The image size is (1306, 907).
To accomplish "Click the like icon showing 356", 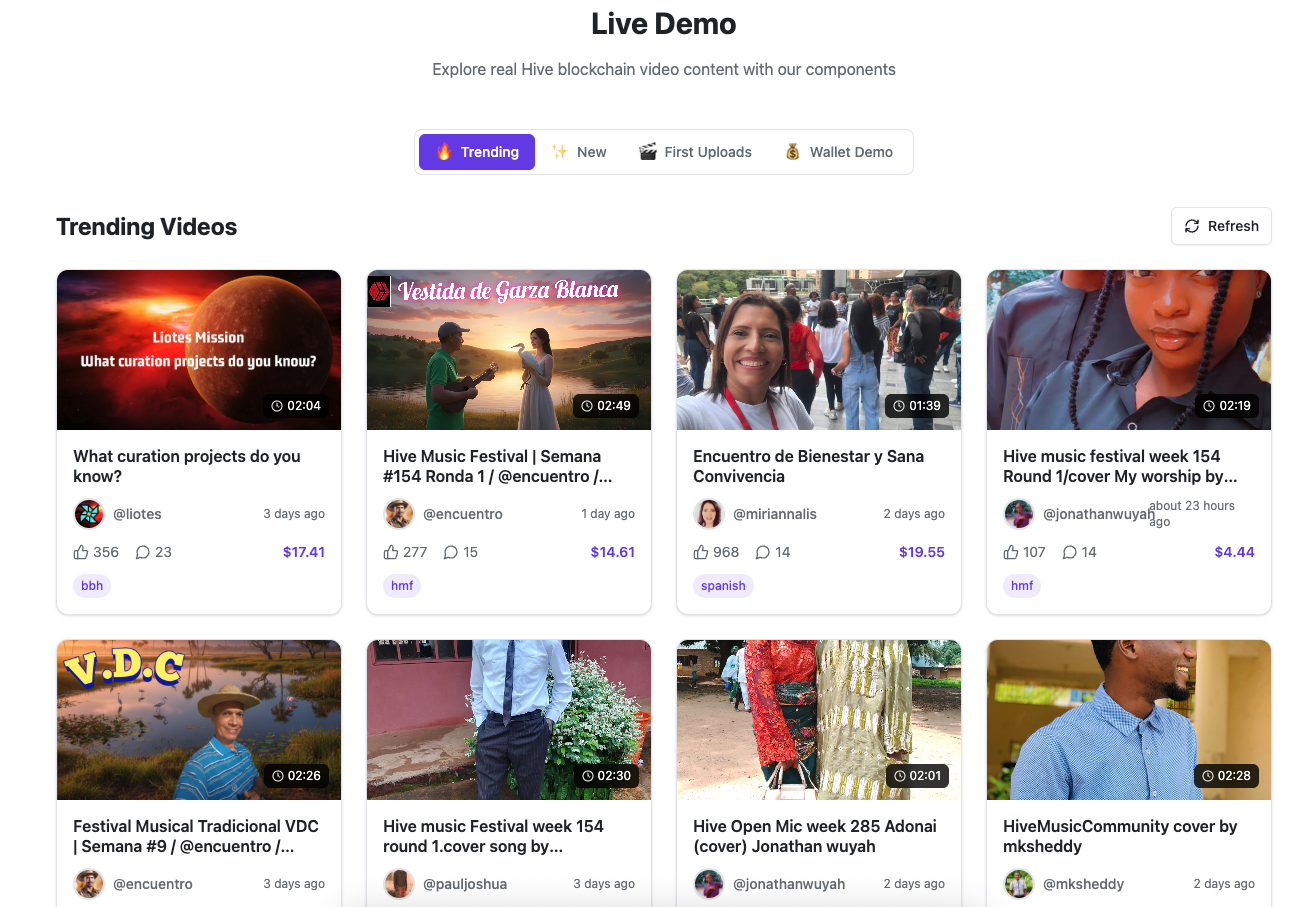I will click(81, 552).
